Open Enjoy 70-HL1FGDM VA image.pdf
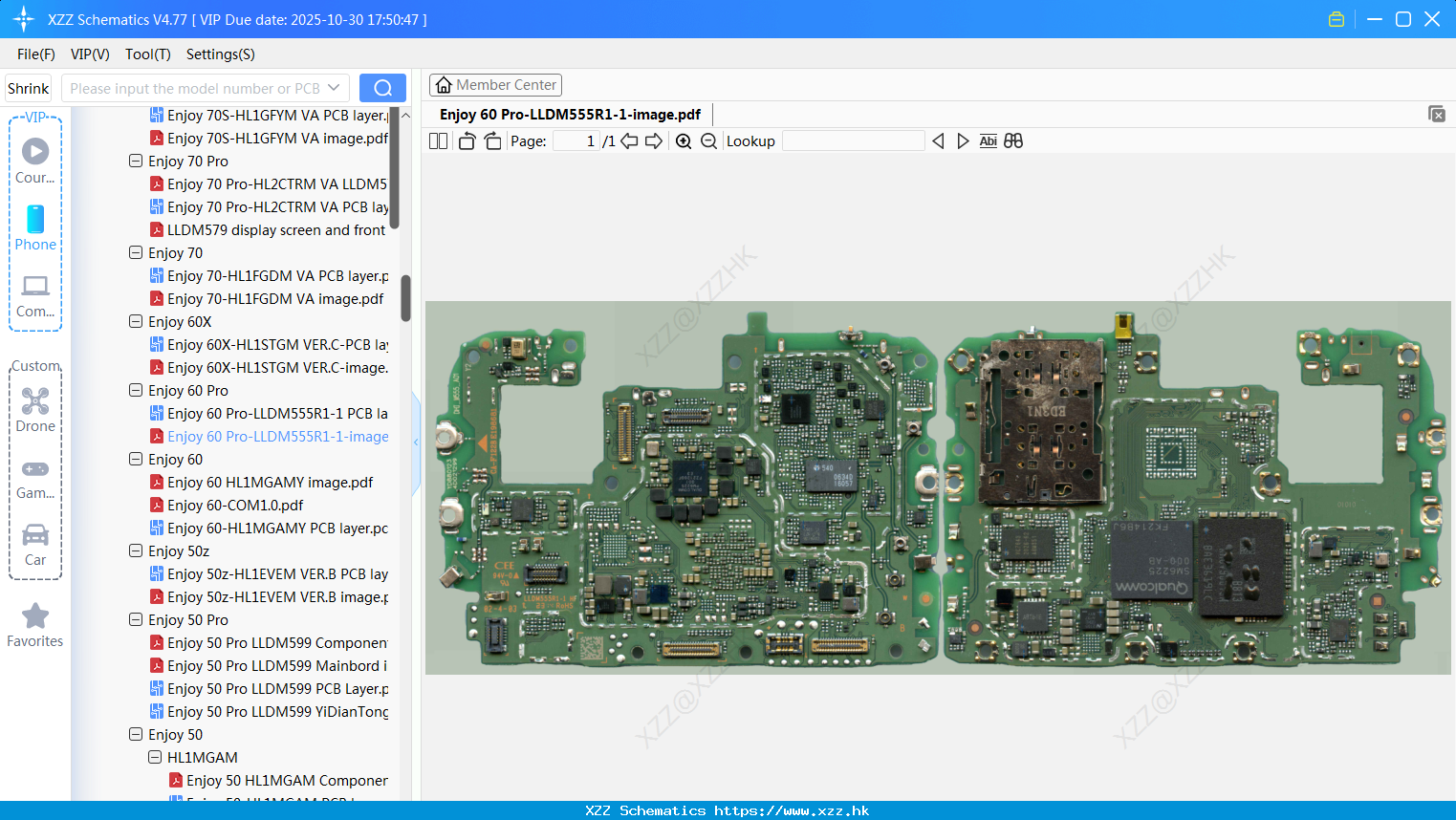 (x=267, y=298)
